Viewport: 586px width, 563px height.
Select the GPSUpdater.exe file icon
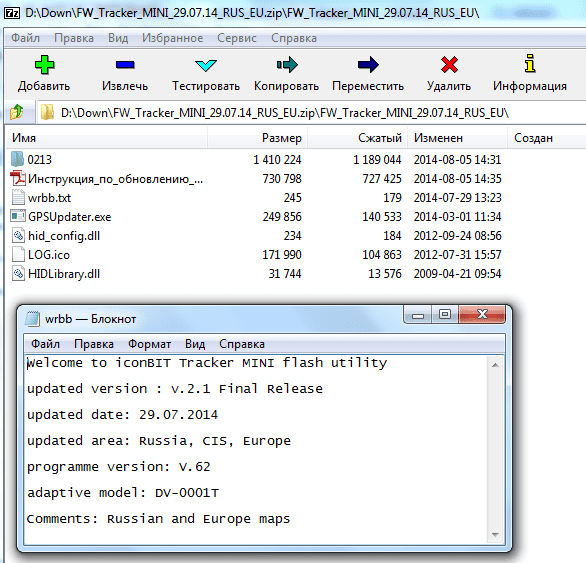[x=18, y=216]
